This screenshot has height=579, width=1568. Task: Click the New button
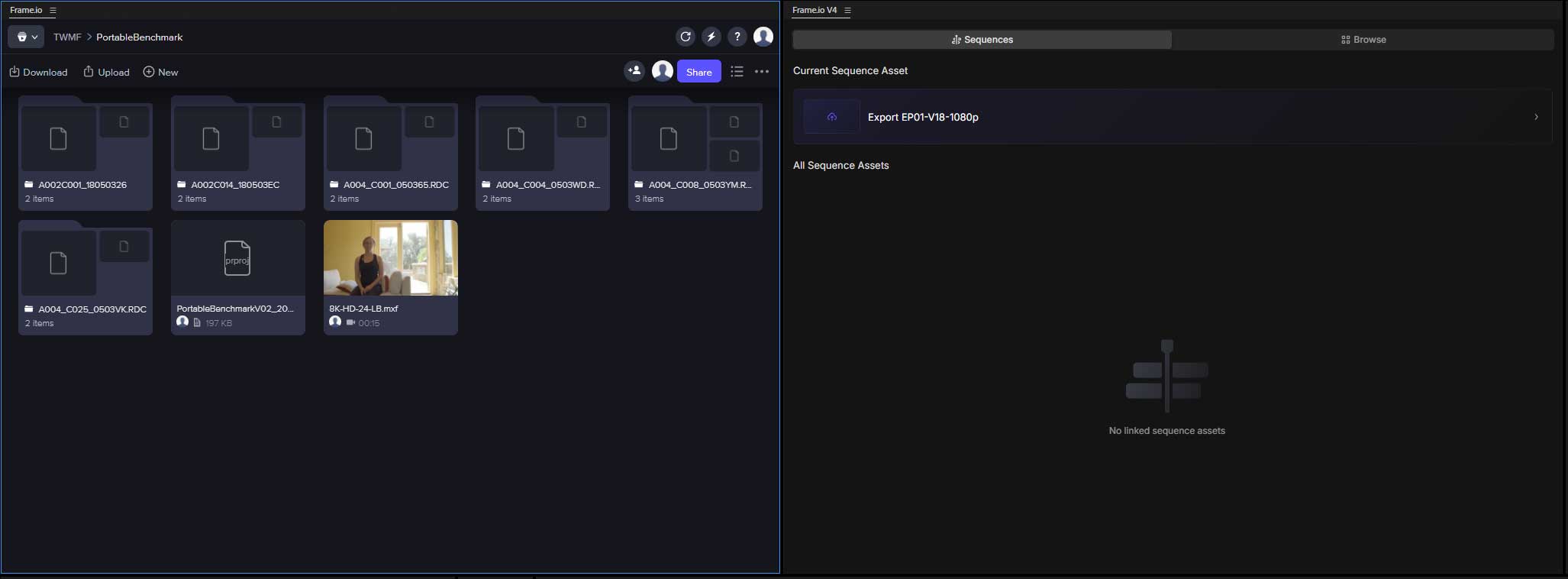click(x=160, y=72)
